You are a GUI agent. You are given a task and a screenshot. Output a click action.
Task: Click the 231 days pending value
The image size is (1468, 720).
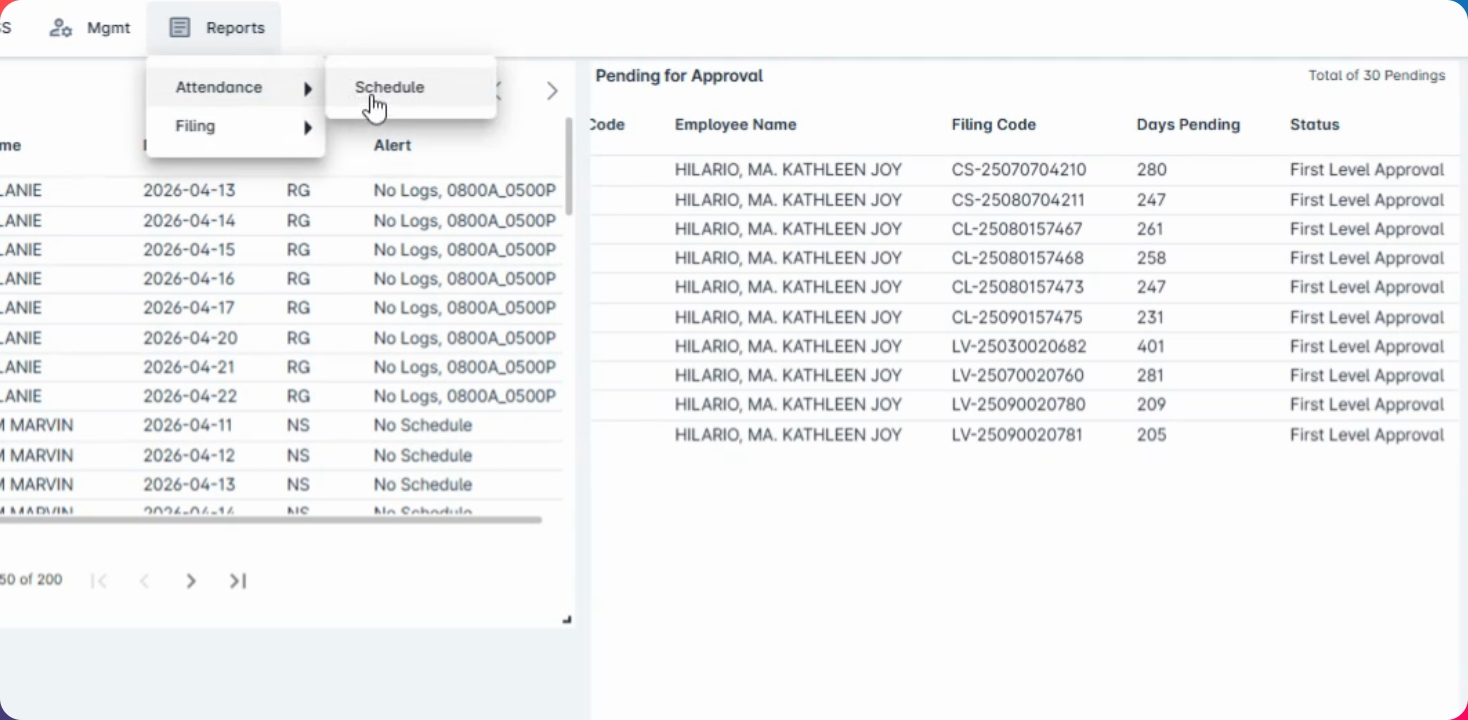pyautogui.click(x=1151, y=317)
